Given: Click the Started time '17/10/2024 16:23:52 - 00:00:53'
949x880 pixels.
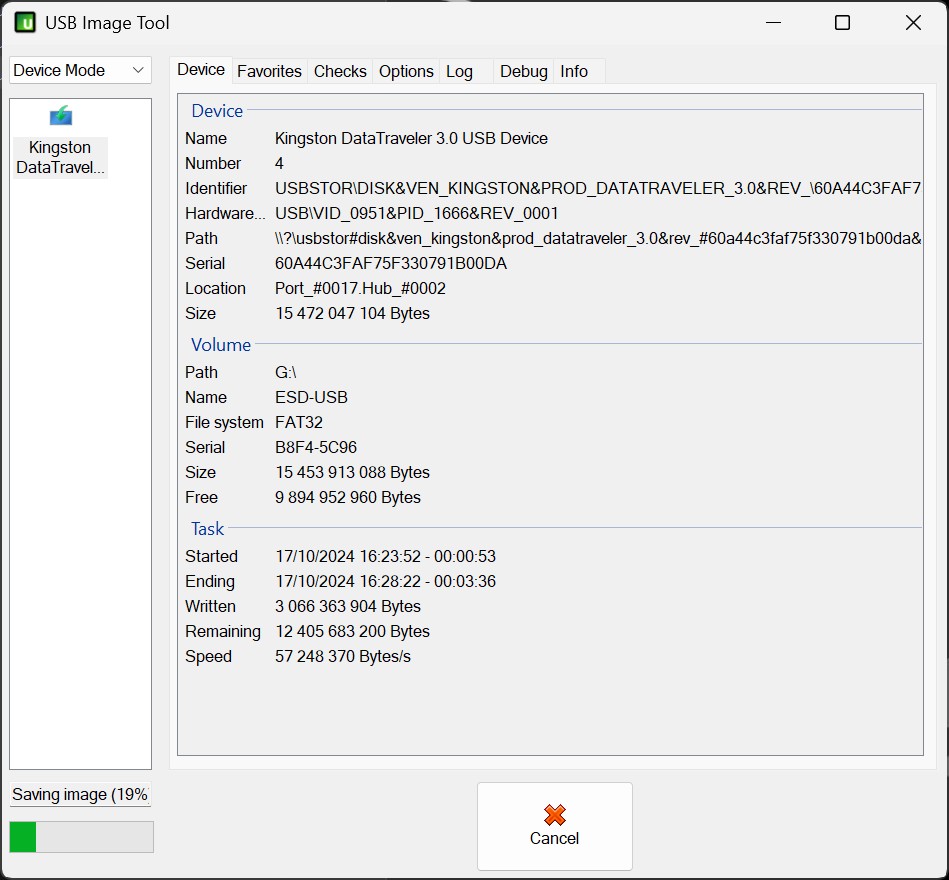Looking at the screenshot, I should (x=386, y=556).
